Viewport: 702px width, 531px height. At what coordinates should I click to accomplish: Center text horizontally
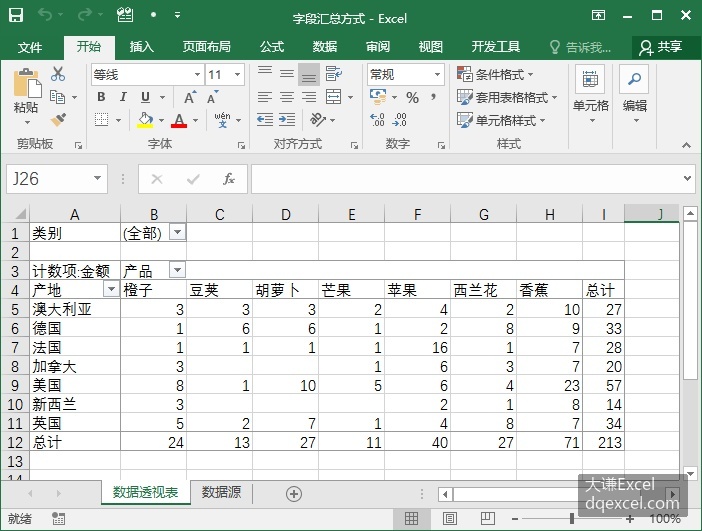(287, 97)
